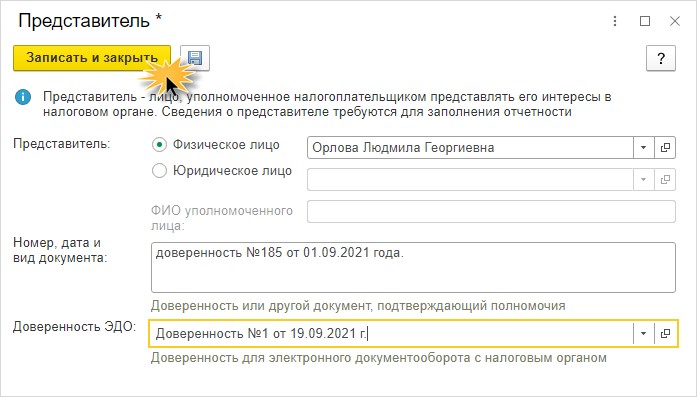The width and height of the screenshot is (697, 397).
Task: Select the Юридическое лицо radio button
Action: tap(159, 171)
